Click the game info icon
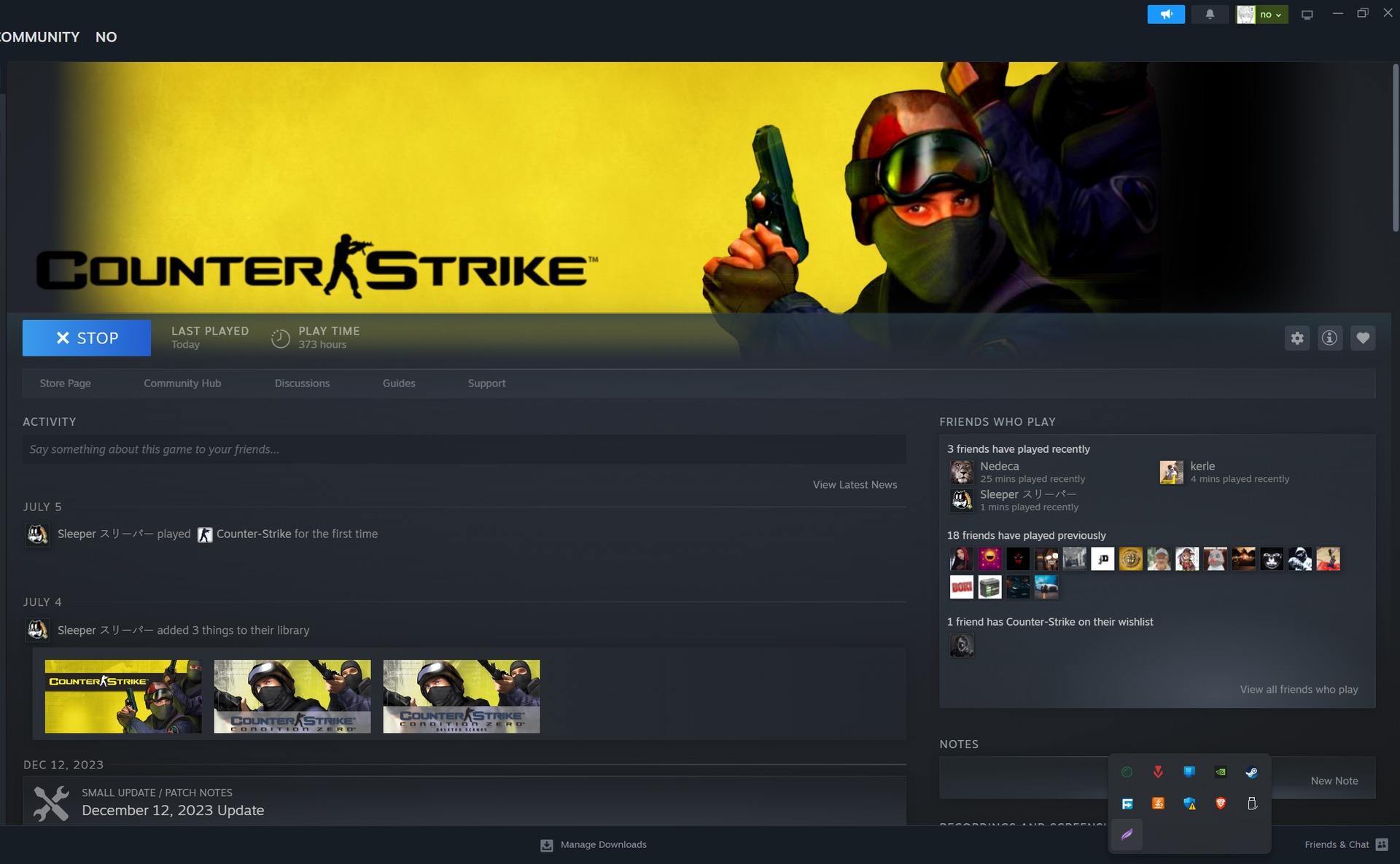The image size is (1400, 864). tap(1329, 338)
